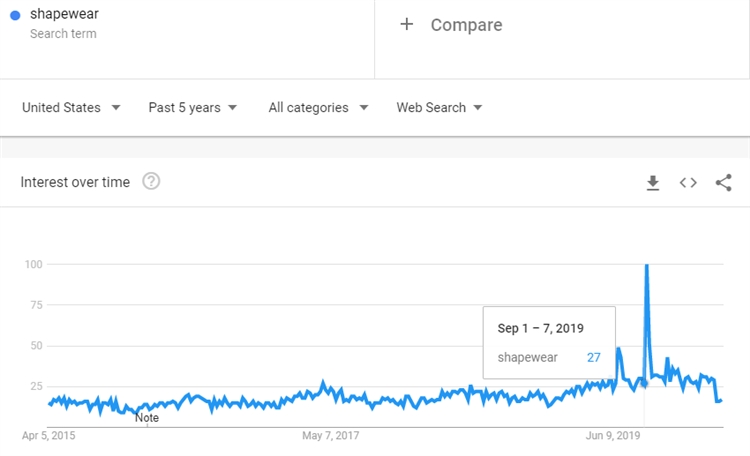Open the United States region dropdown
This screenshot has width=750, height=456.
(71, 107)
